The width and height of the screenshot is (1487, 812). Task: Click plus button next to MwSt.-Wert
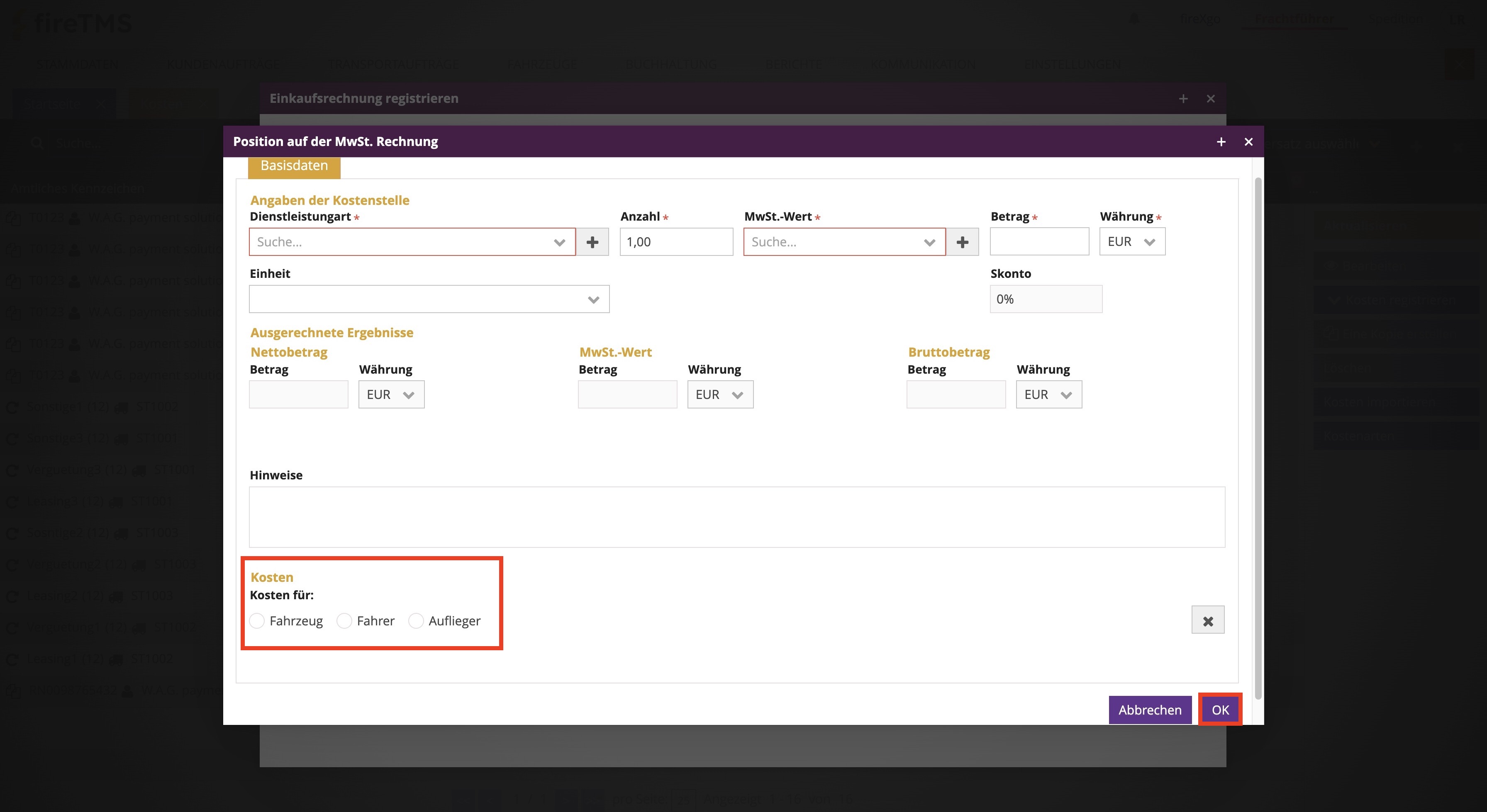pyautogui.click(x=962, y=242)
